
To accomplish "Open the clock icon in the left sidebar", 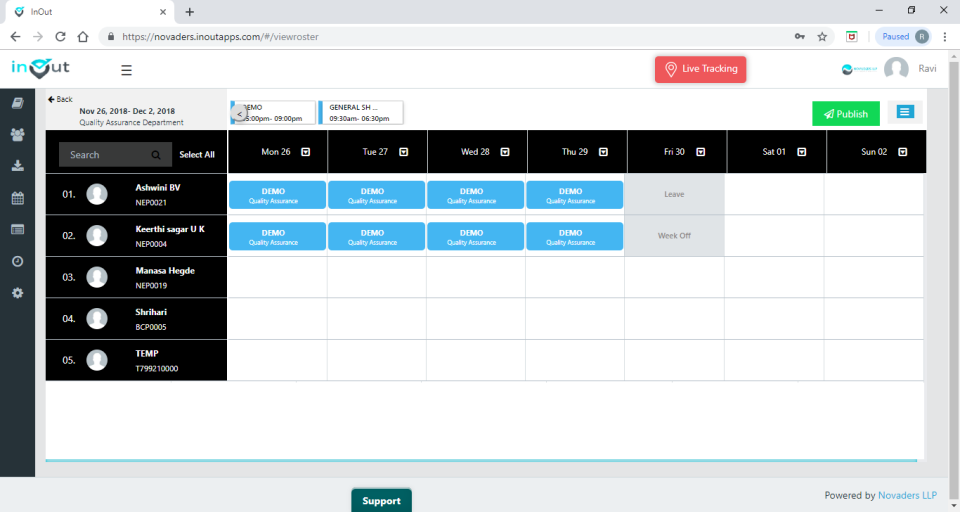I will pos(18,262).
